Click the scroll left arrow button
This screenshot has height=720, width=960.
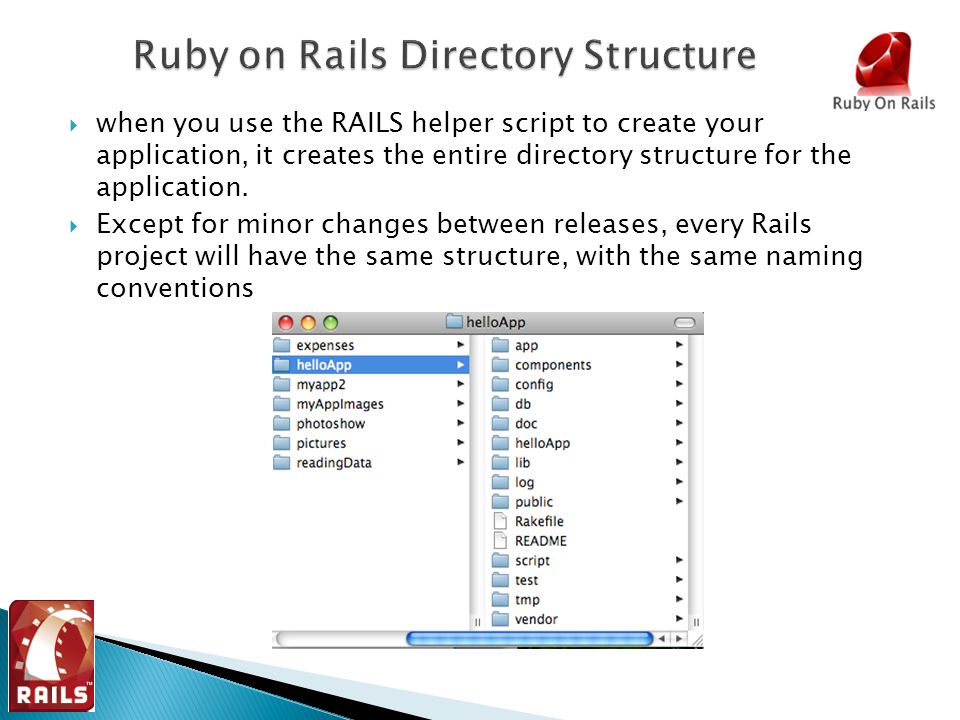[662, 639]
